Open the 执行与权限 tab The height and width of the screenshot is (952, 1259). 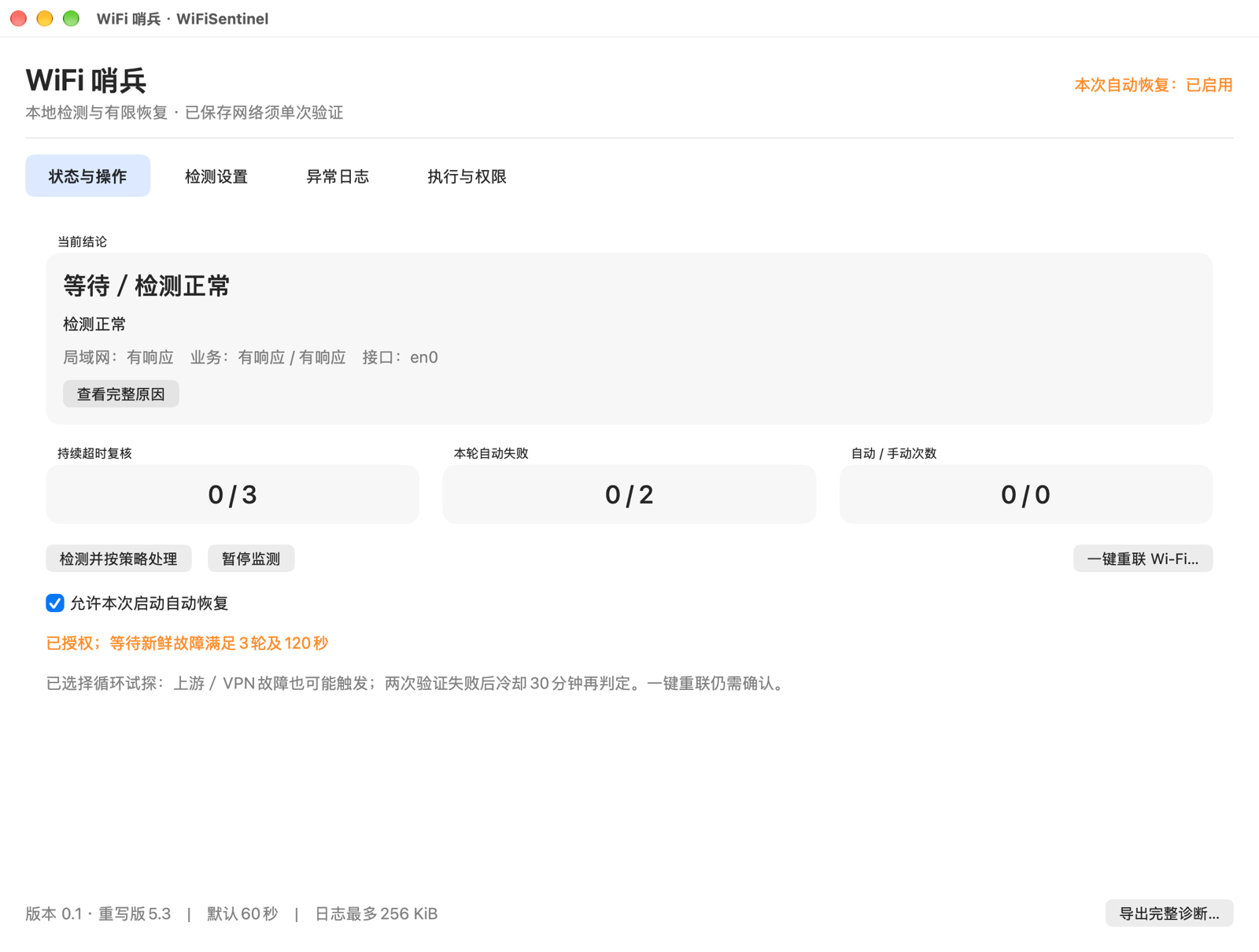click(467, 176)
